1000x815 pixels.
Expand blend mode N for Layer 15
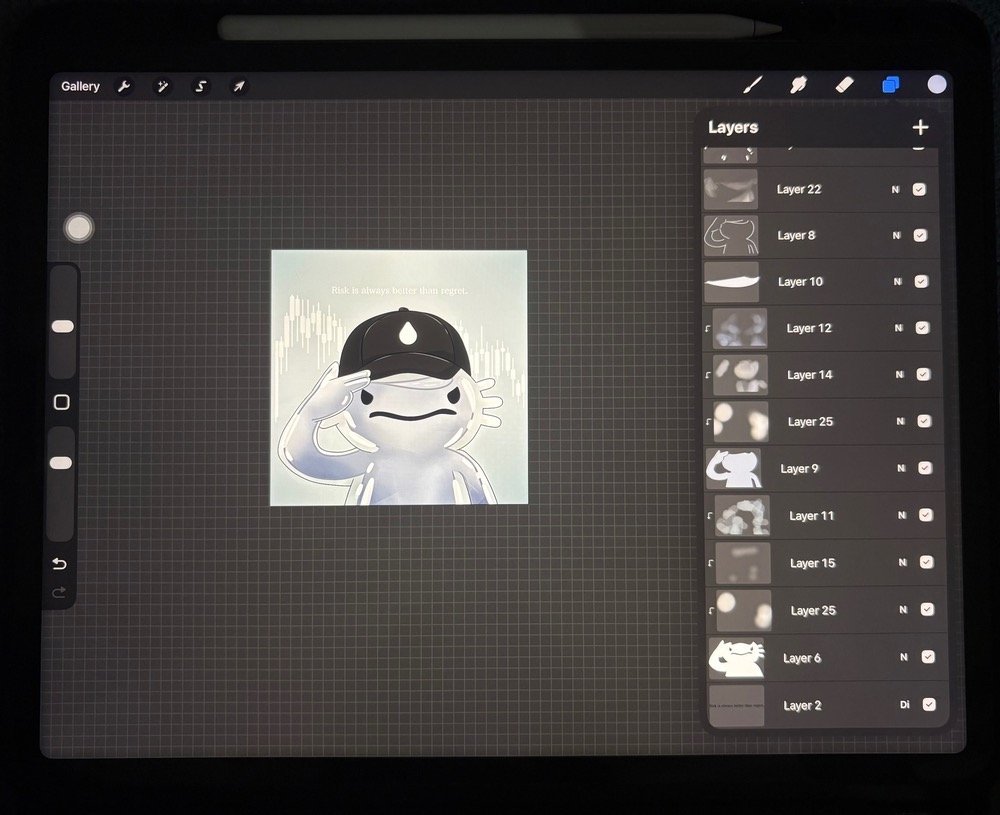tap(903, 562)
